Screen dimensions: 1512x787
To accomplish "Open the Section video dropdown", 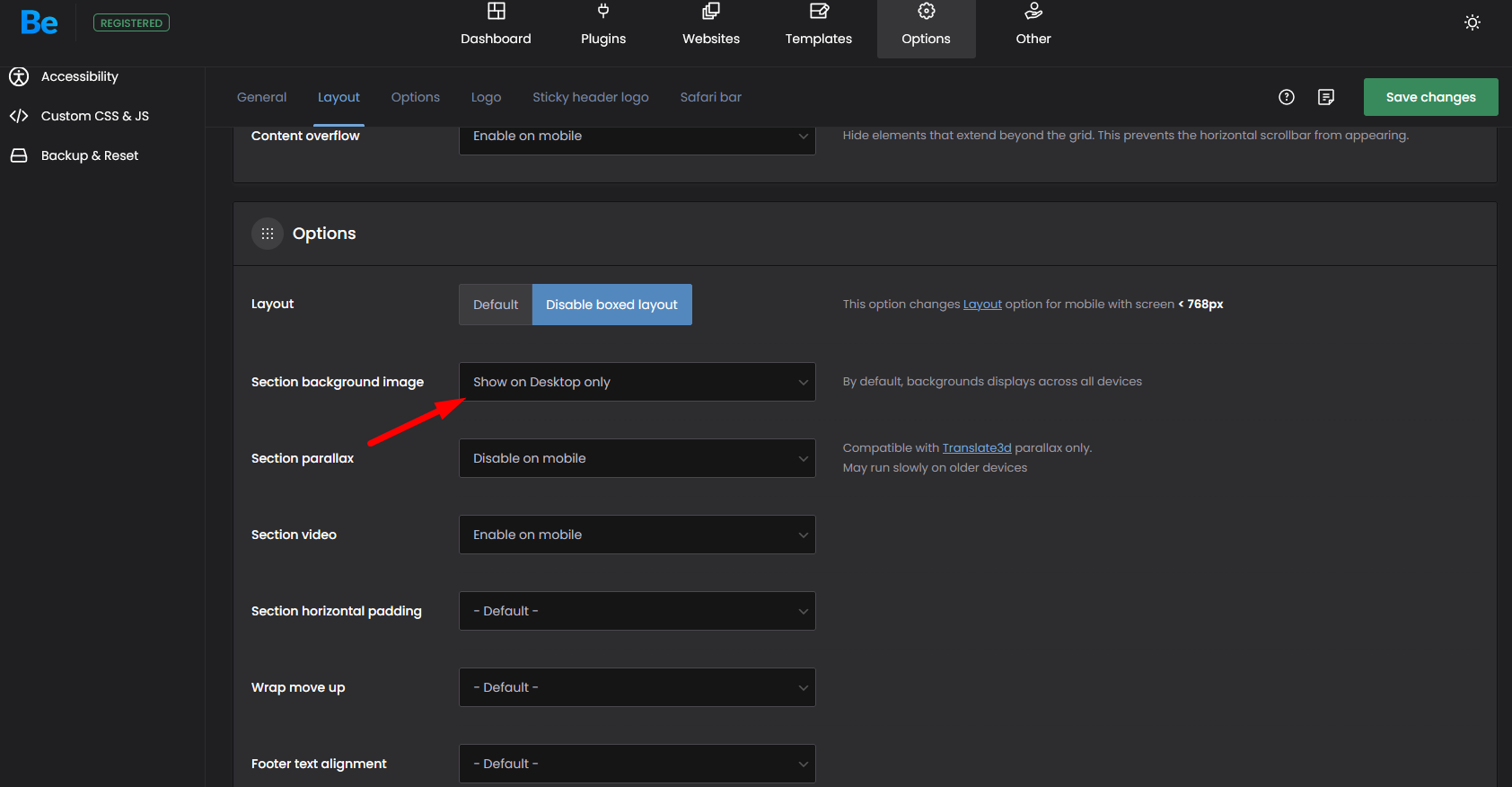I will click(637, 535).
